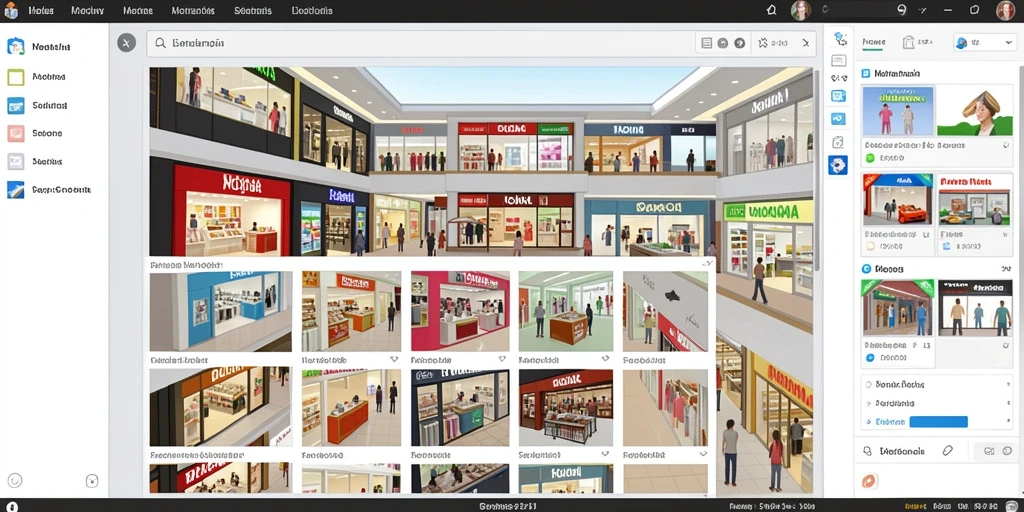Click the round gray X button beside search bar

pos(126,43)
